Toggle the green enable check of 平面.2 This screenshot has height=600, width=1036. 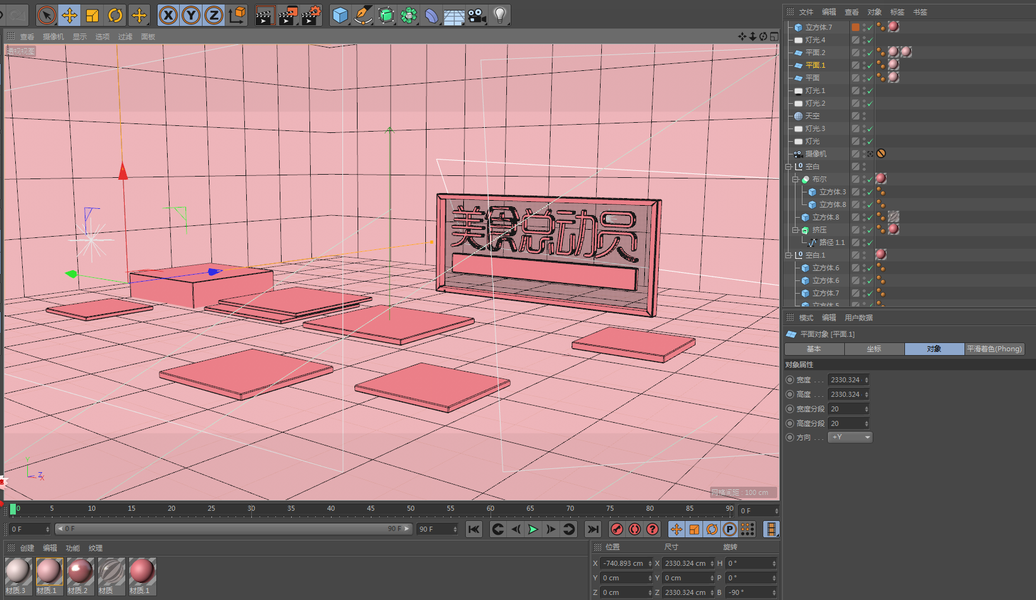tap(870, 53)
